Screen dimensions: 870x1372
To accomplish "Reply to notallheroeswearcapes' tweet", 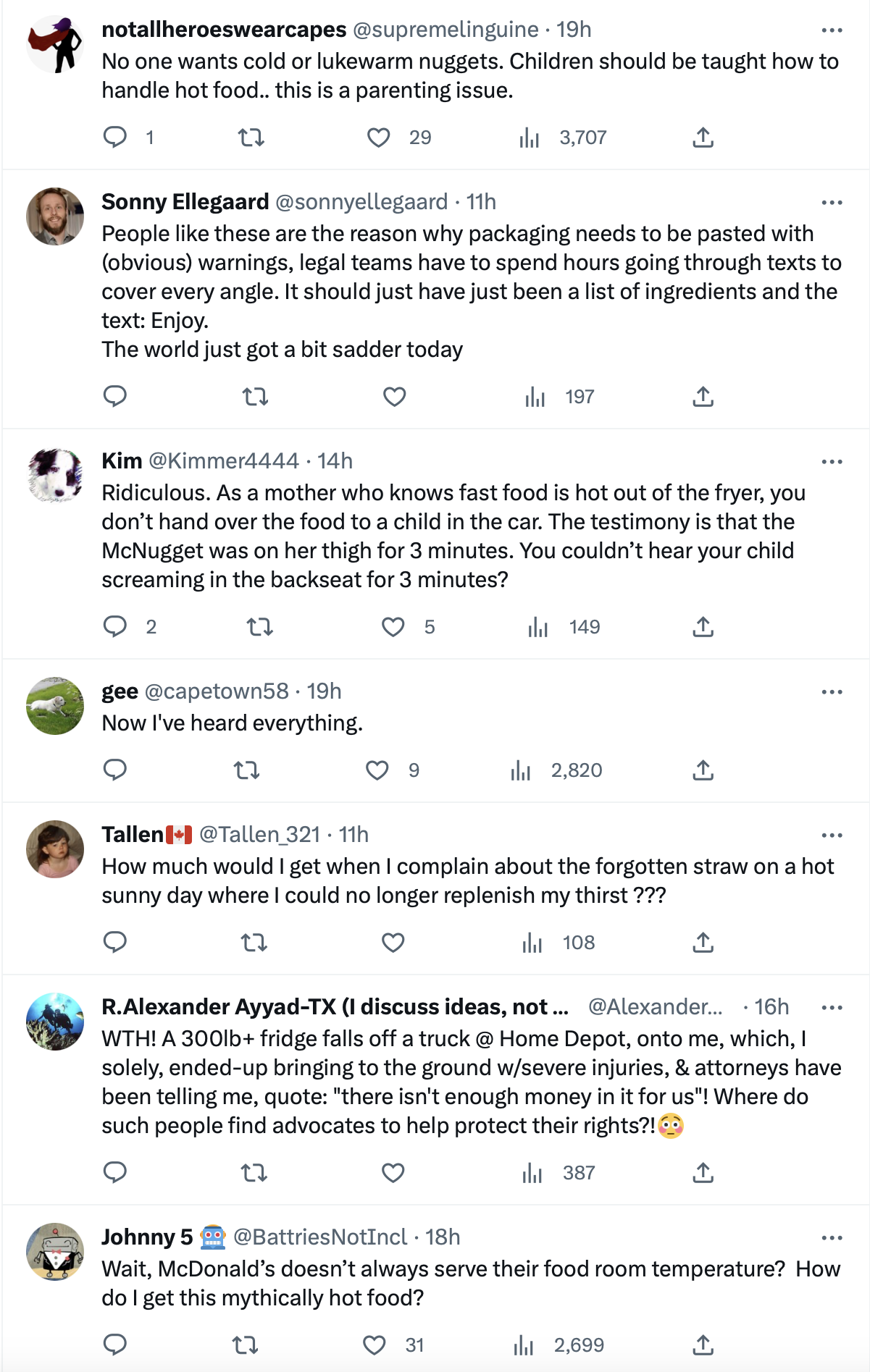I will click(x=115, y=137).
